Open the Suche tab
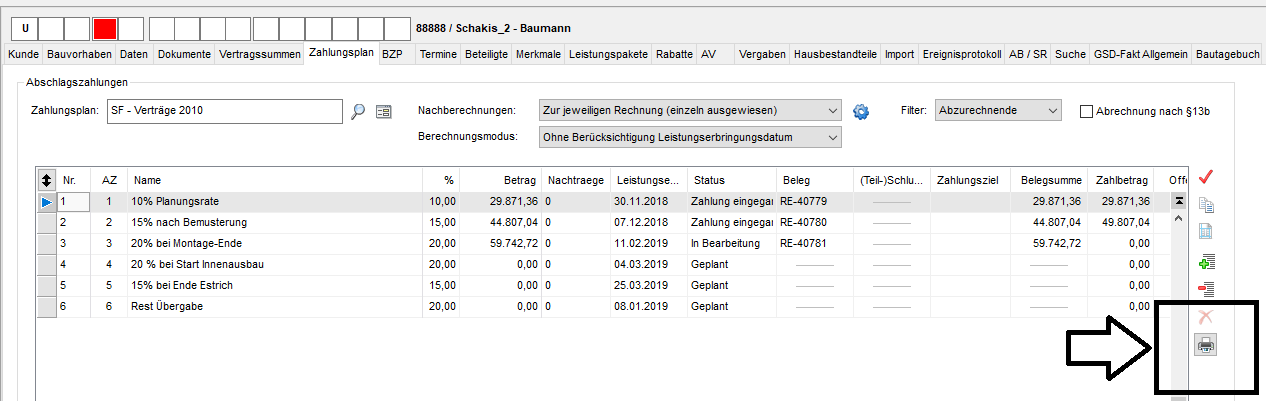1266x401 pixels. click(1070, 54)
